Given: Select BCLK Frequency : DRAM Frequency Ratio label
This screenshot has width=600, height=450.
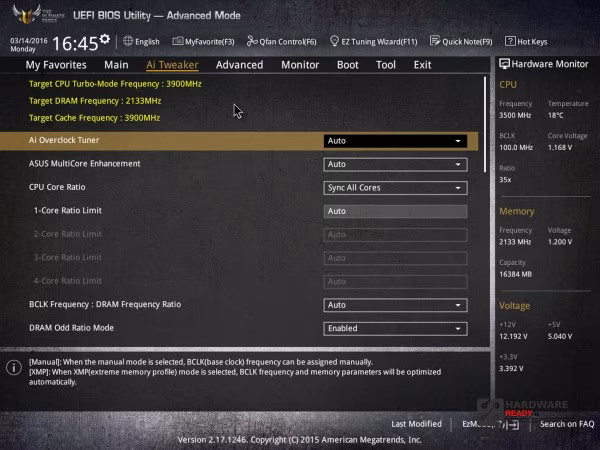Looking at the screenshot, I should pyautogui.click(x=105, y=304).
